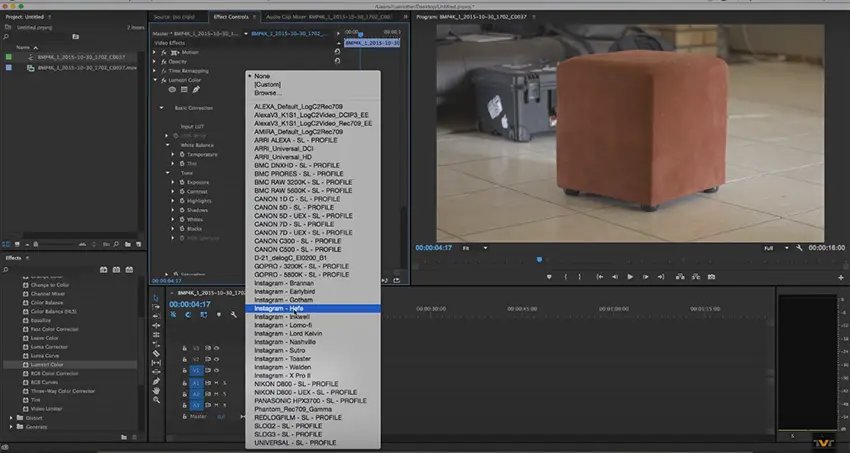Step forward one frame in Program monitor
850x453 pixels.
[645, 277]
